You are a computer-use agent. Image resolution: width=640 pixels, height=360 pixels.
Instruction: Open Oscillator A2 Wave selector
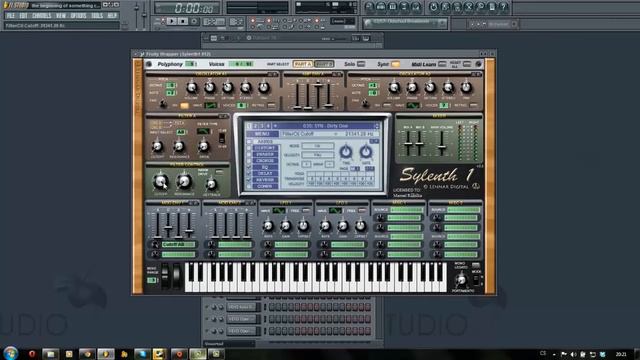[413, 106]
